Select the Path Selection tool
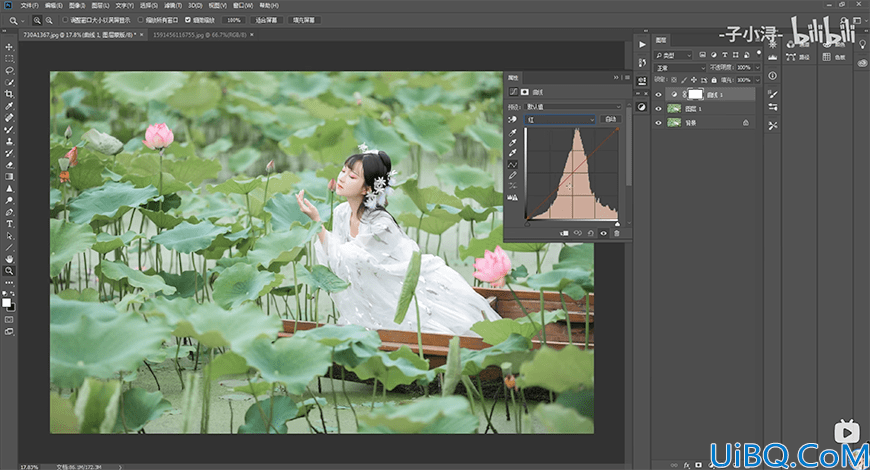Image resolution: width=870 pixels, height=470 pixels. click(9, 236)
